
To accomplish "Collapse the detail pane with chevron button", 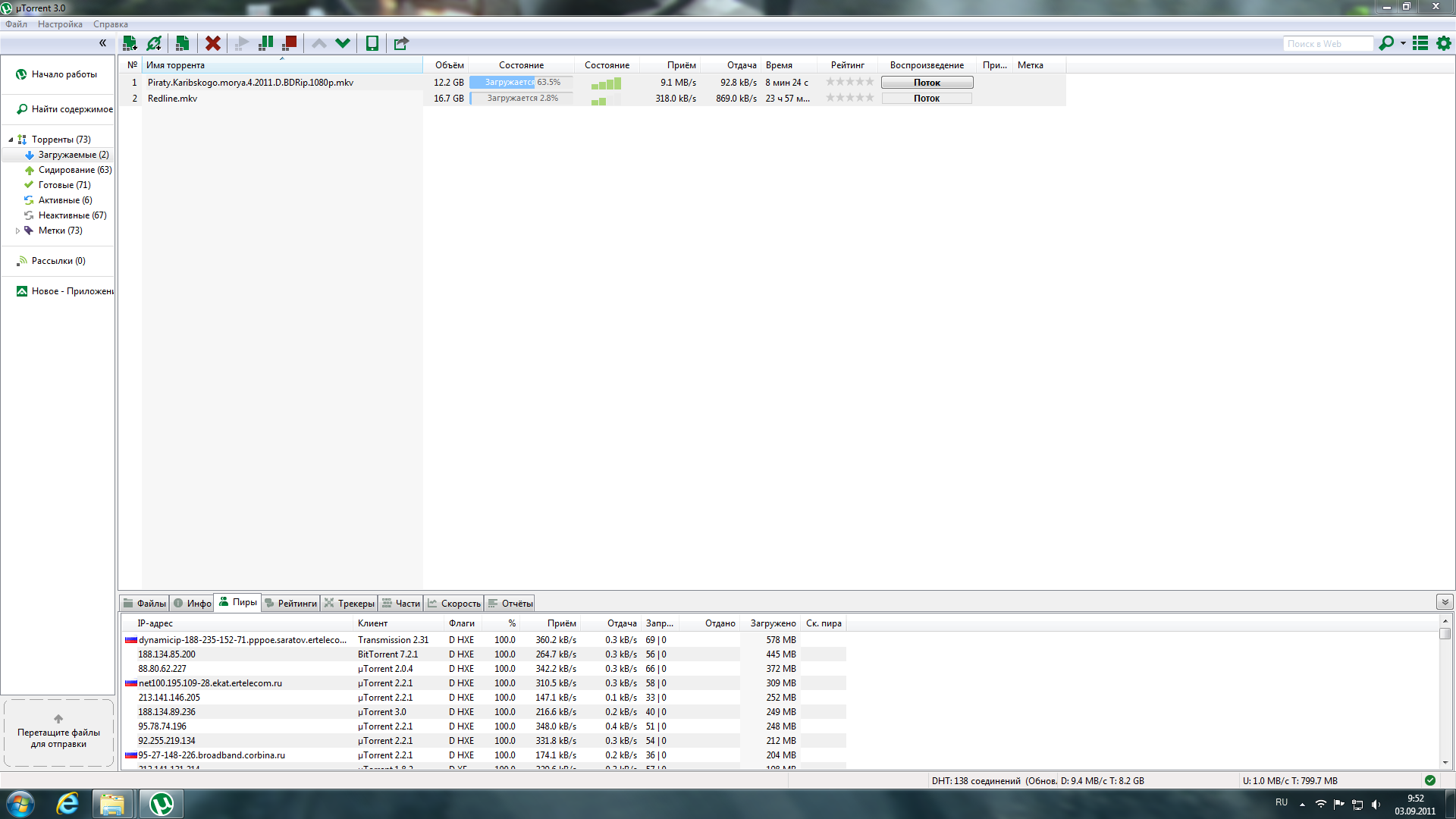I will [1445, 602].
